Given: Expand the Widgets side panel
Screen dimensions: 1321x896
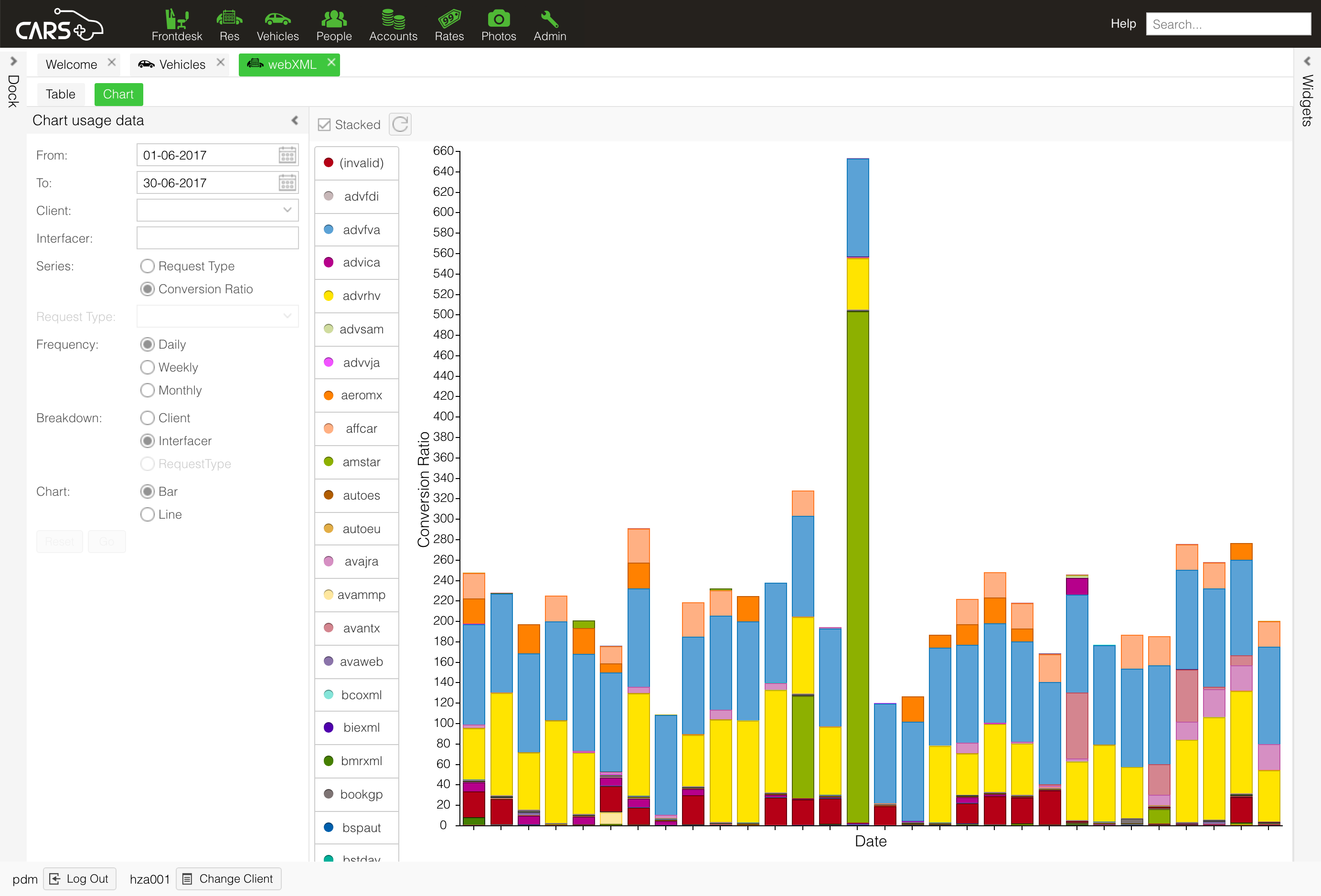Looking at the screenshot, I should click(x=1307, y=62).
